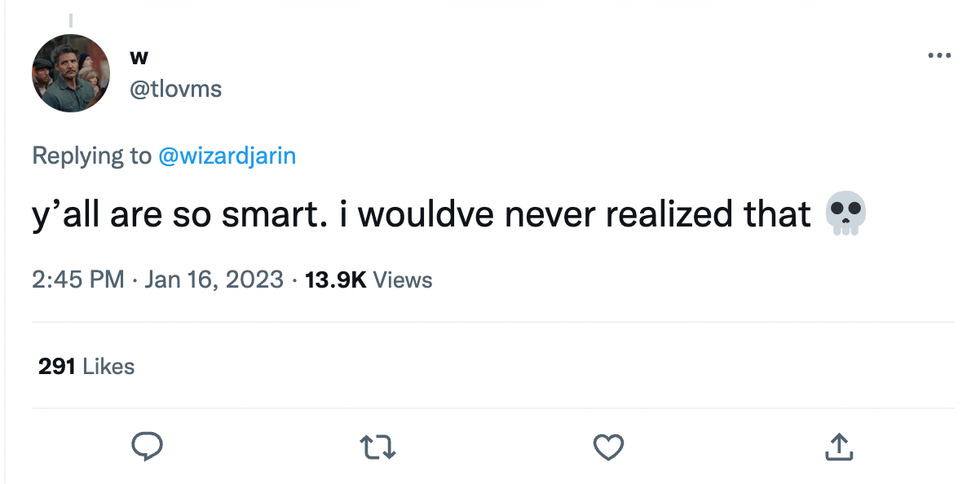This screenshot has height=484, width=980.
Task: Open the @wizardjarin mention link
Action: 227,156
